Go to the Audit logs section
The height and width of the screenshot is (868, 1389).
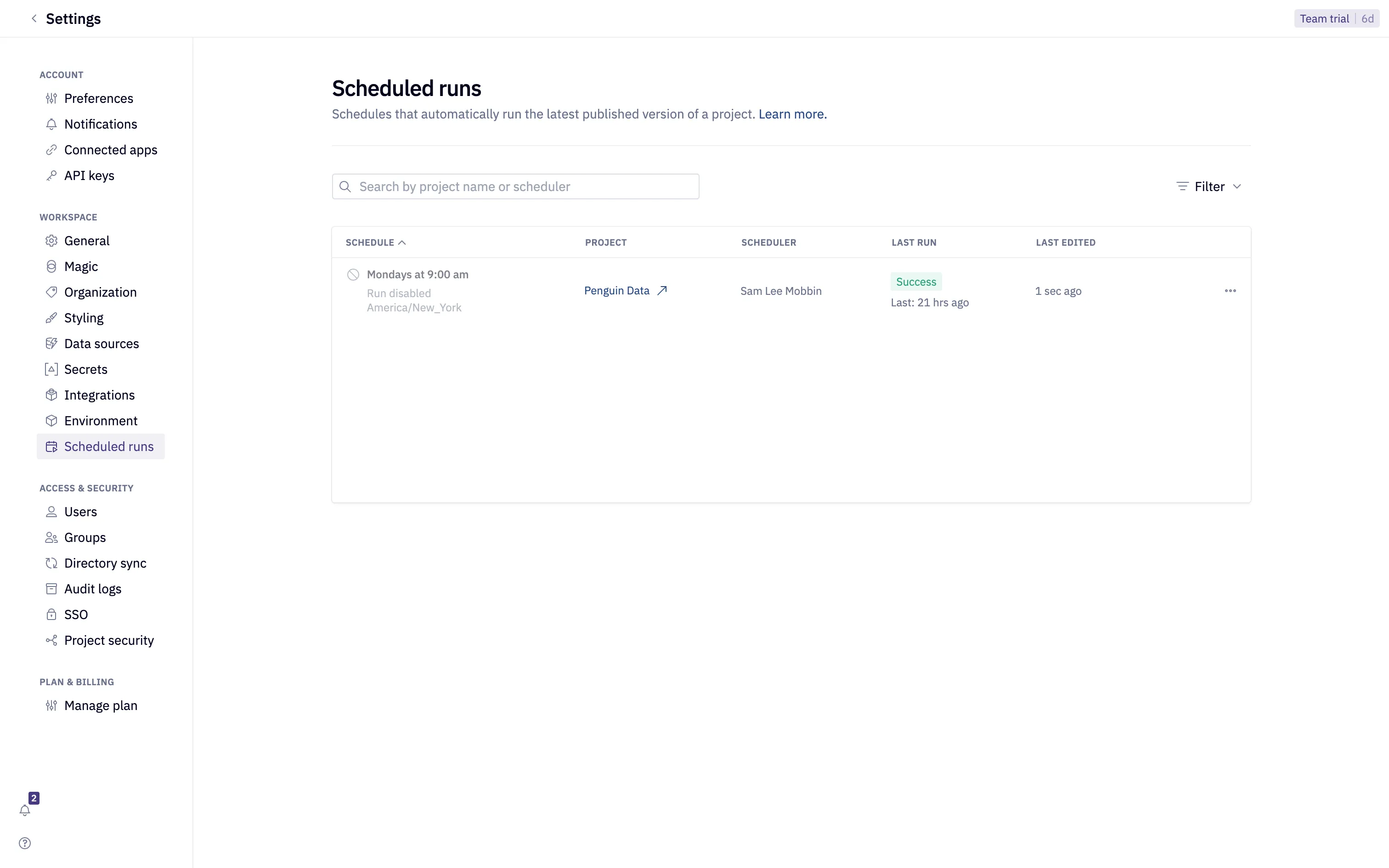(x=92, y=588)
